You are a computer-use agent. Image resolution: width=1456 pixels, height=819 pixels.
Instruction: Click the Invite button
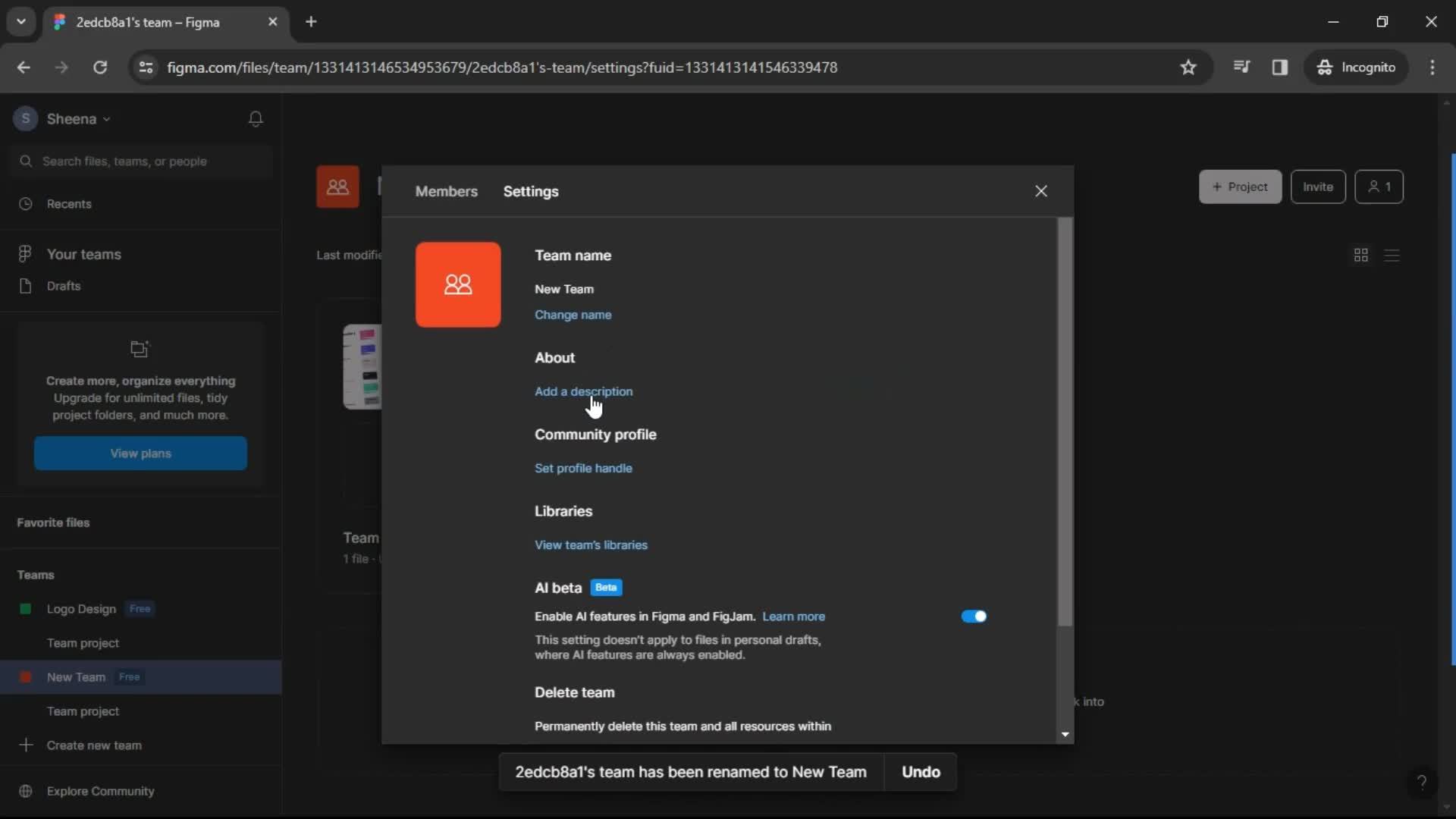[x=1318, y=187]
